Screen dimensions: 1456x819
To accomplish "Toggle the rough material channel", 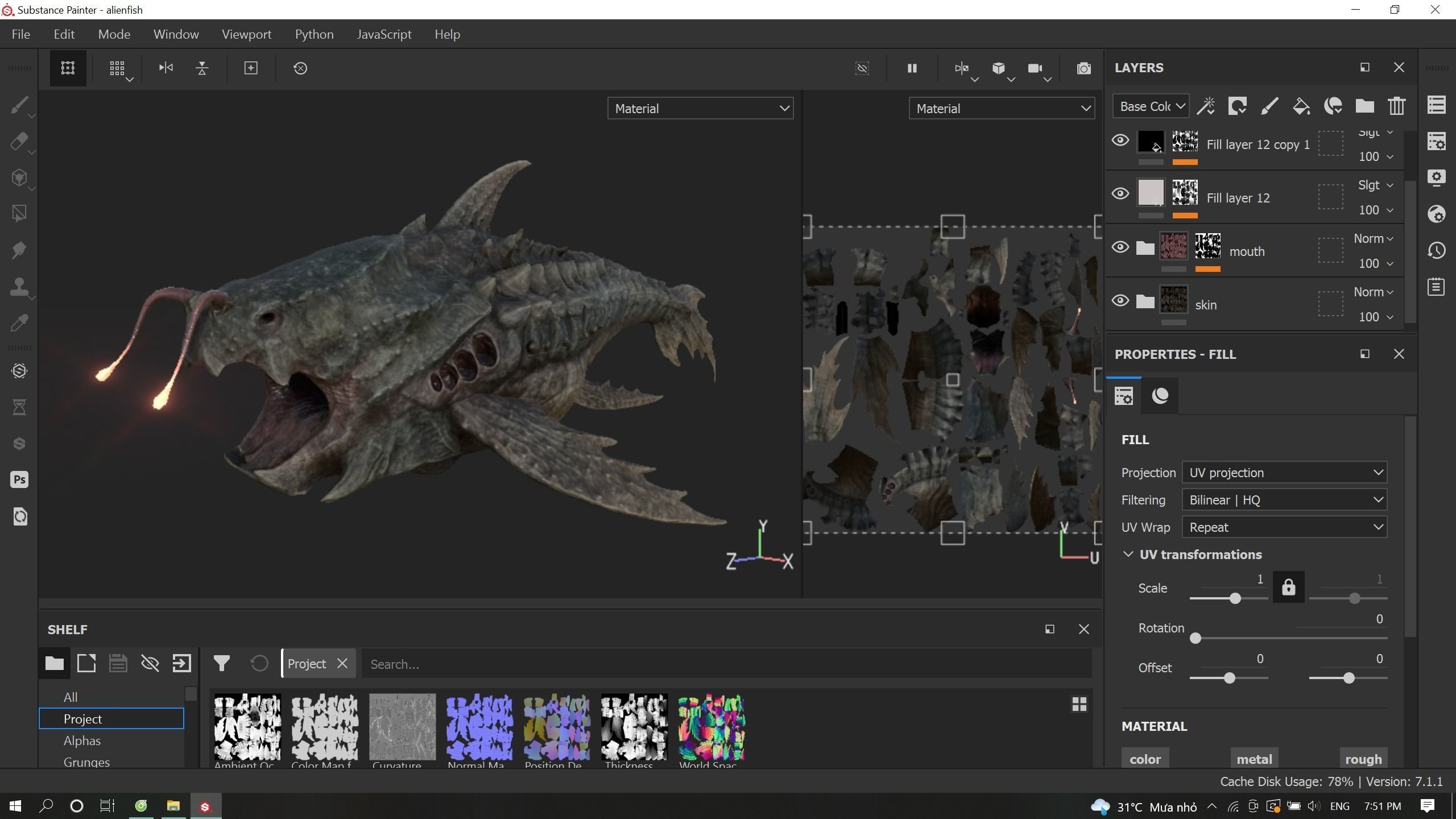I will coord(1363,759).
